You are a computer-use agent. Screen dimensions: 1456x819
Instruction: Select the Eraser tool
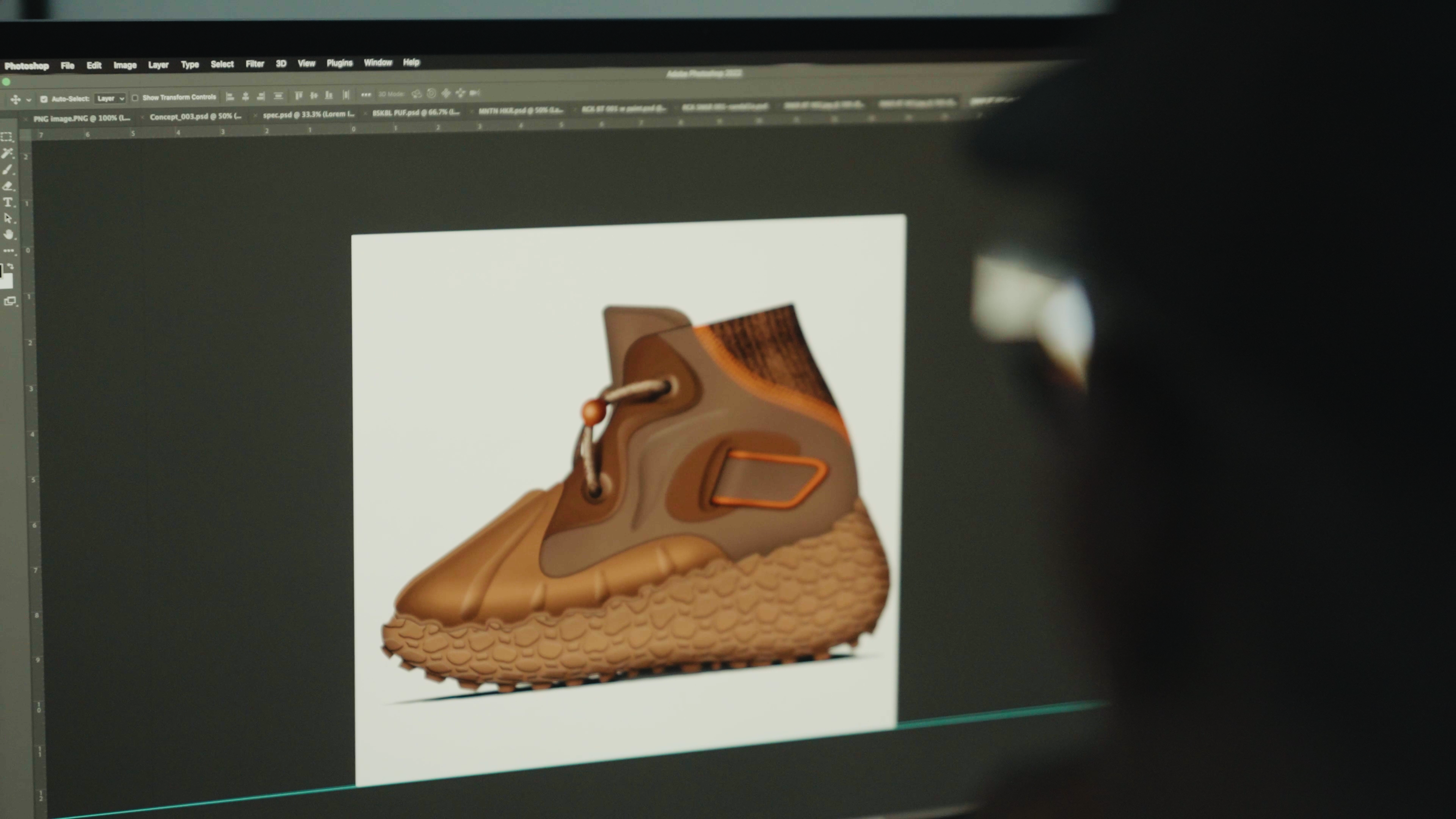coord(7,186)
